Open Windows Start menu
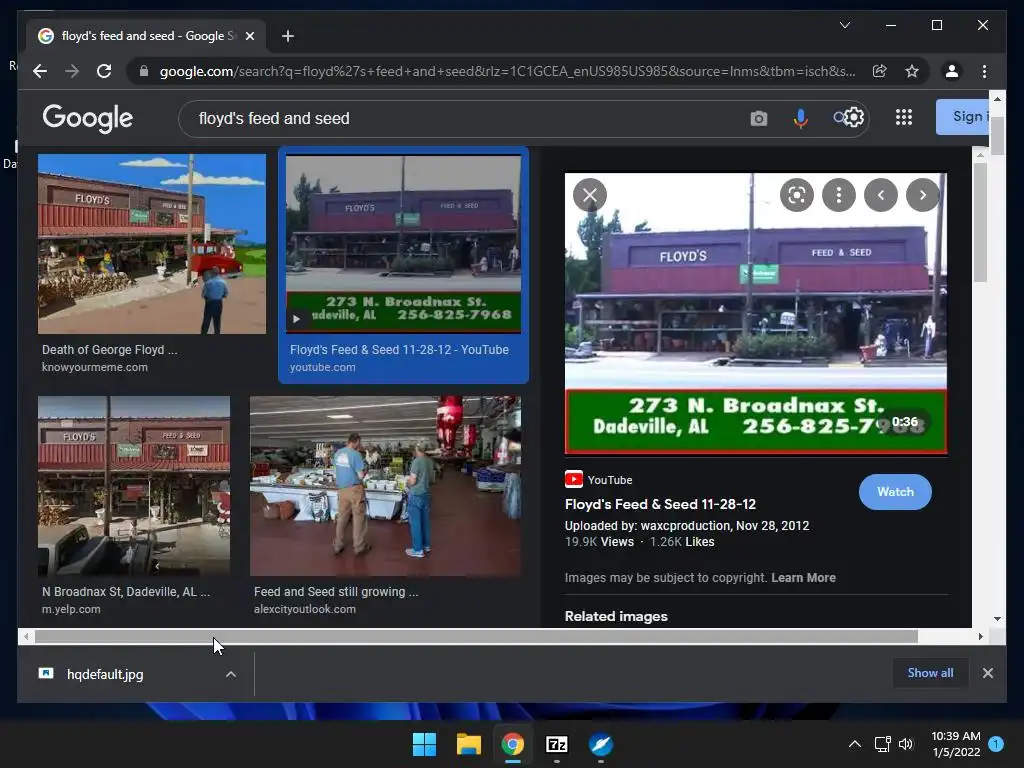 tap(424, 744)
